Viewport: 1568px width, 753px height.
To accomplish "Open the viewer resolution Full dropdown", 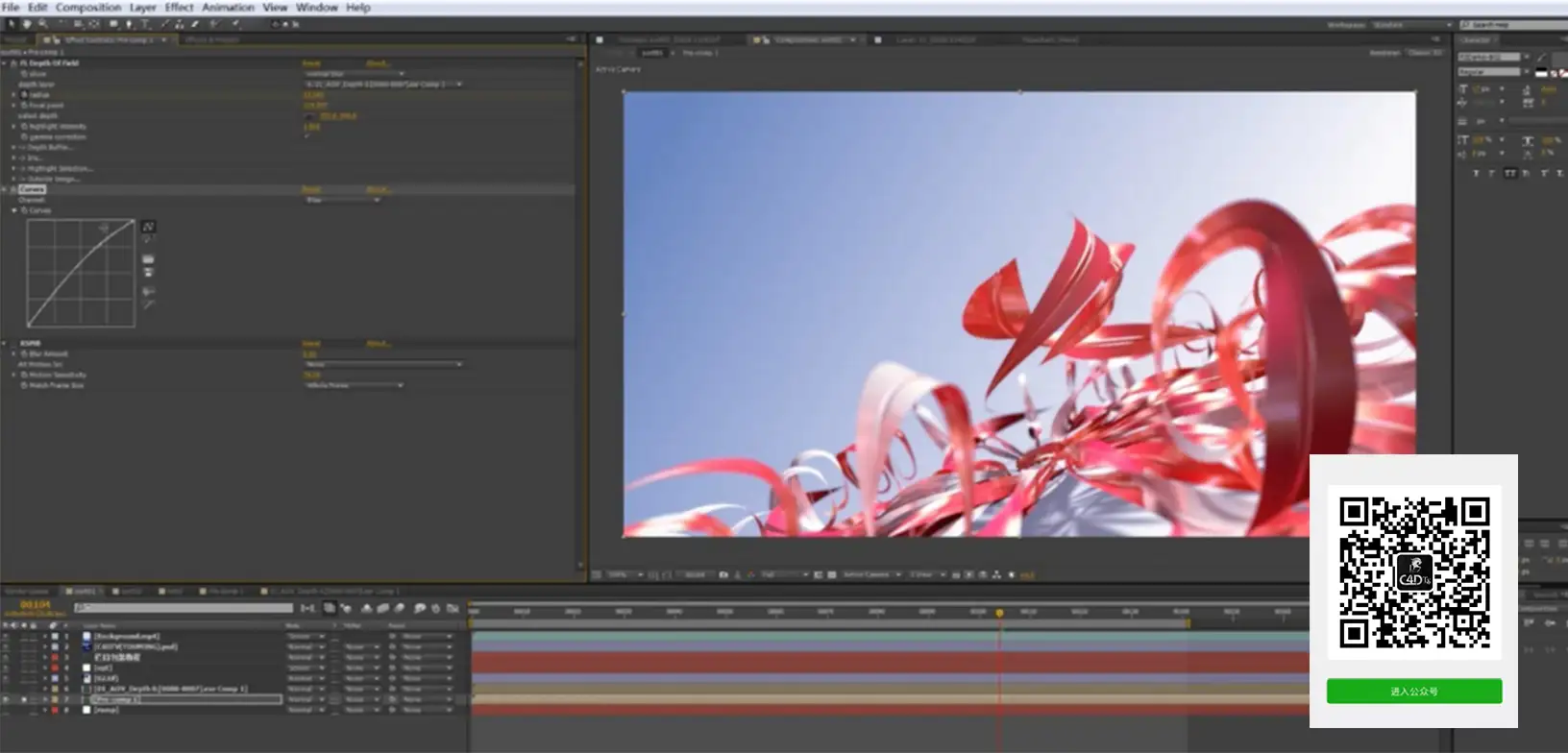I will pyautogui.click(x=784, y=574).
